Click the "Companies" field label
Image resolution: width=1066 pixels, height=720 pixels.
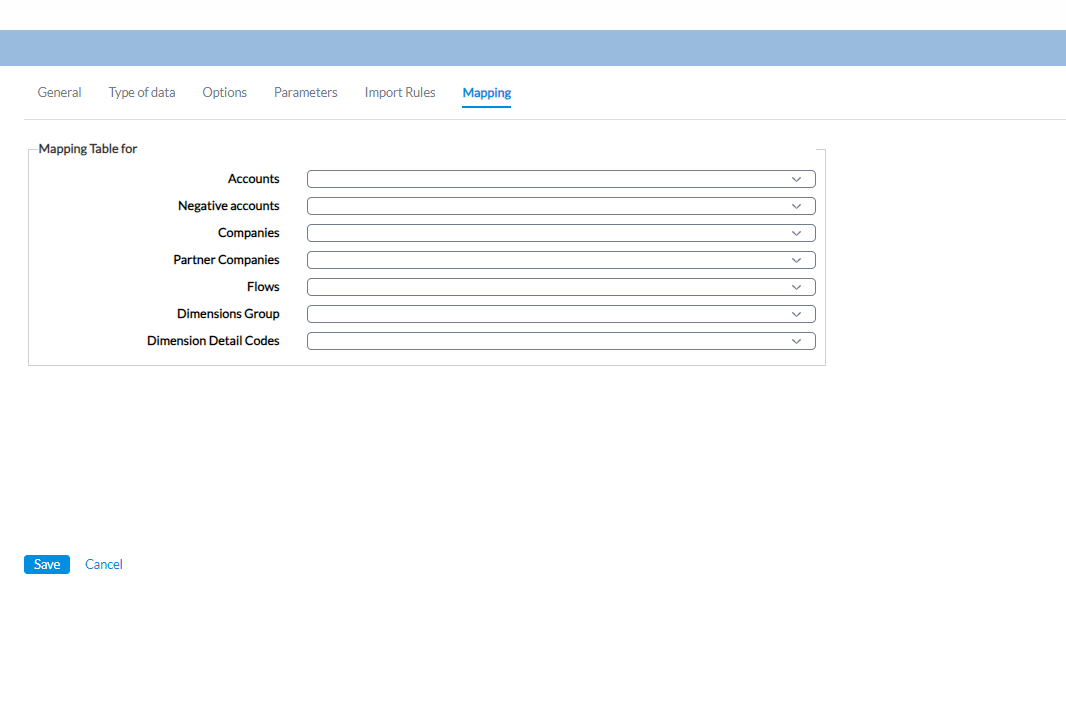tap(249, 233)
